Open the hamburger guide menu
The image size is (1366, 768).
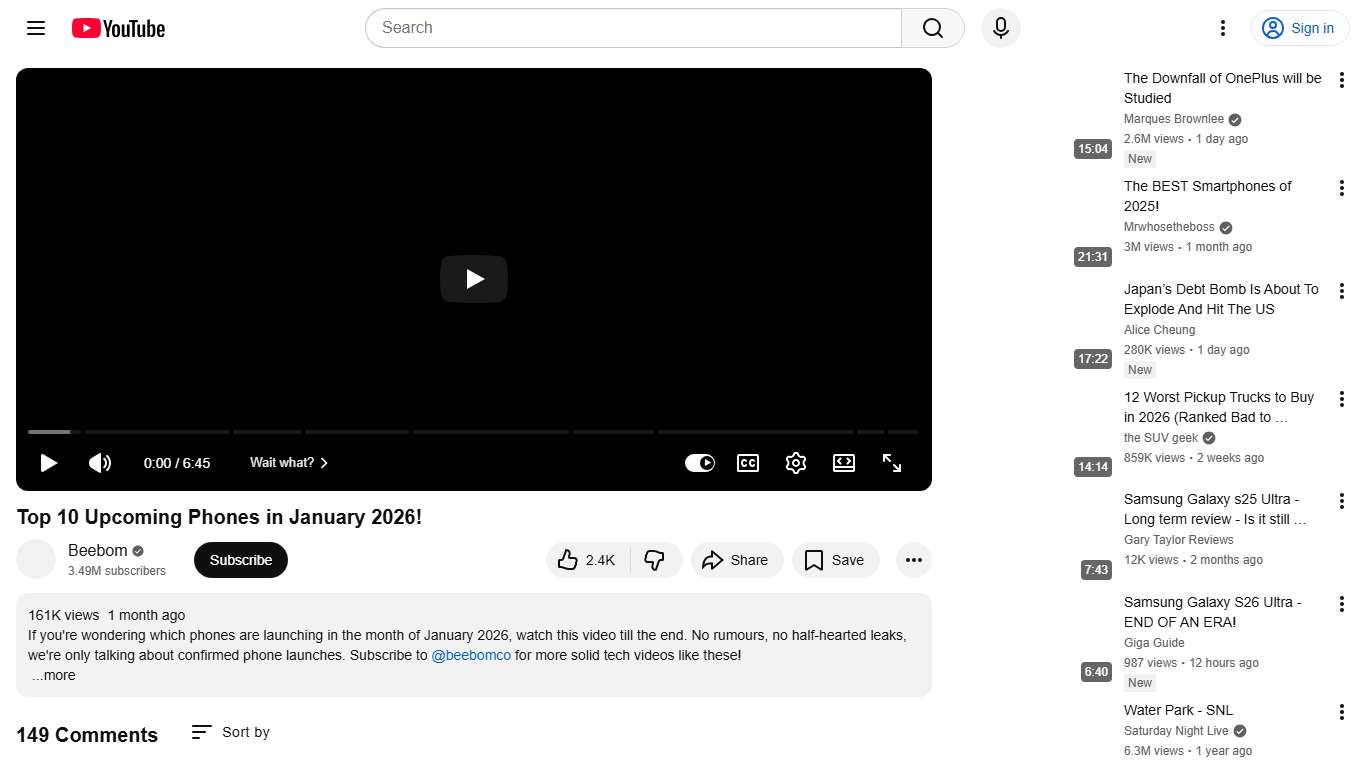[x=36, y=28]
